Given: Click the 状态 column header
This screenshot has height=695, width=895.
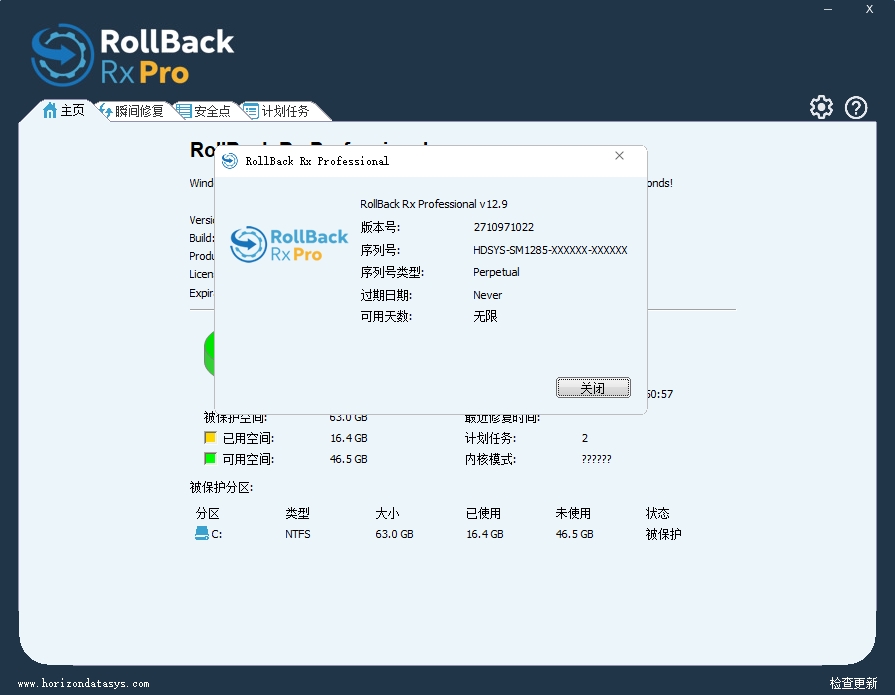Looking at the screenshot, I should (x=658, y=513).
